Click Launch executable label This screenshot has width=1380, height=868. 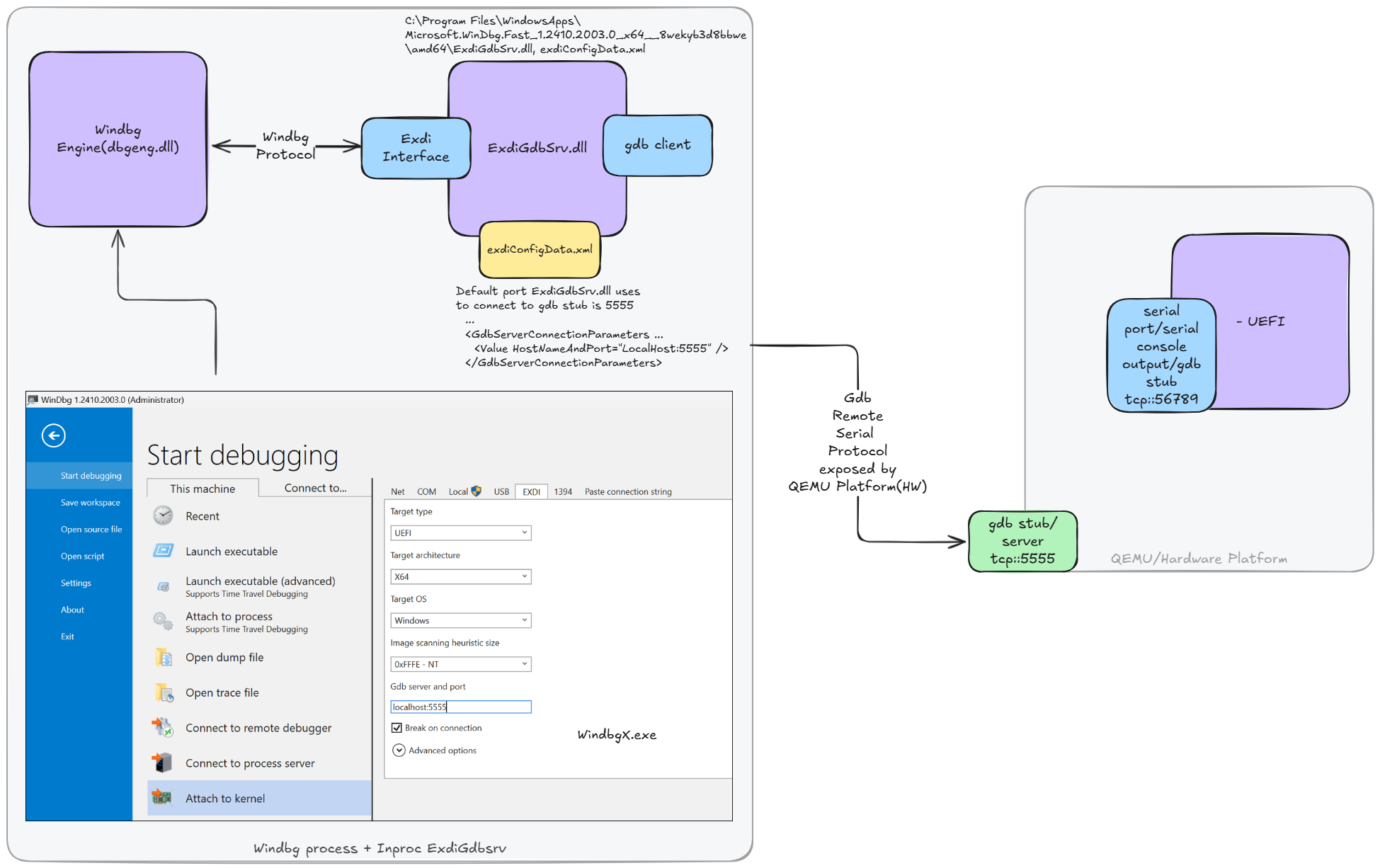[232, 552]
